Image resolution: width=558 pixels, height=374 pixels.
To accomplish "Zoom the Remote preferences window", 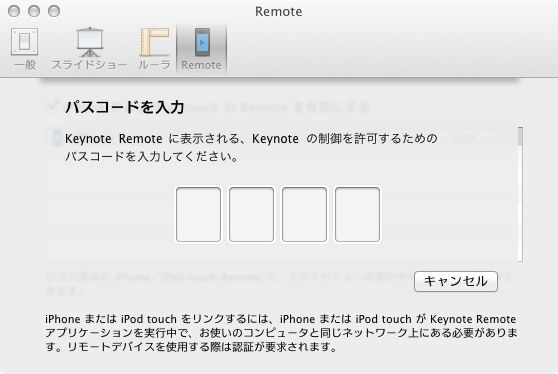I will click(x=54, y=11).
